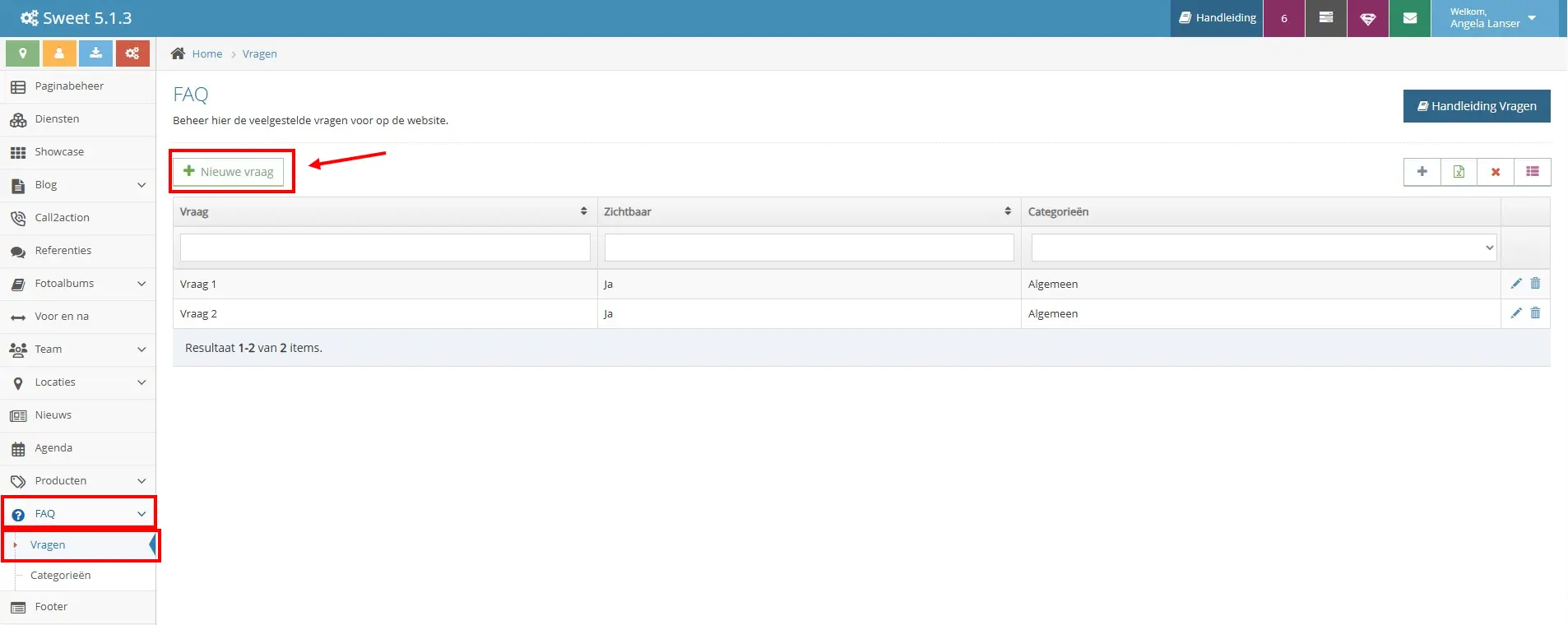Click the red X icon in table toolbar

tap(1496, 172)
